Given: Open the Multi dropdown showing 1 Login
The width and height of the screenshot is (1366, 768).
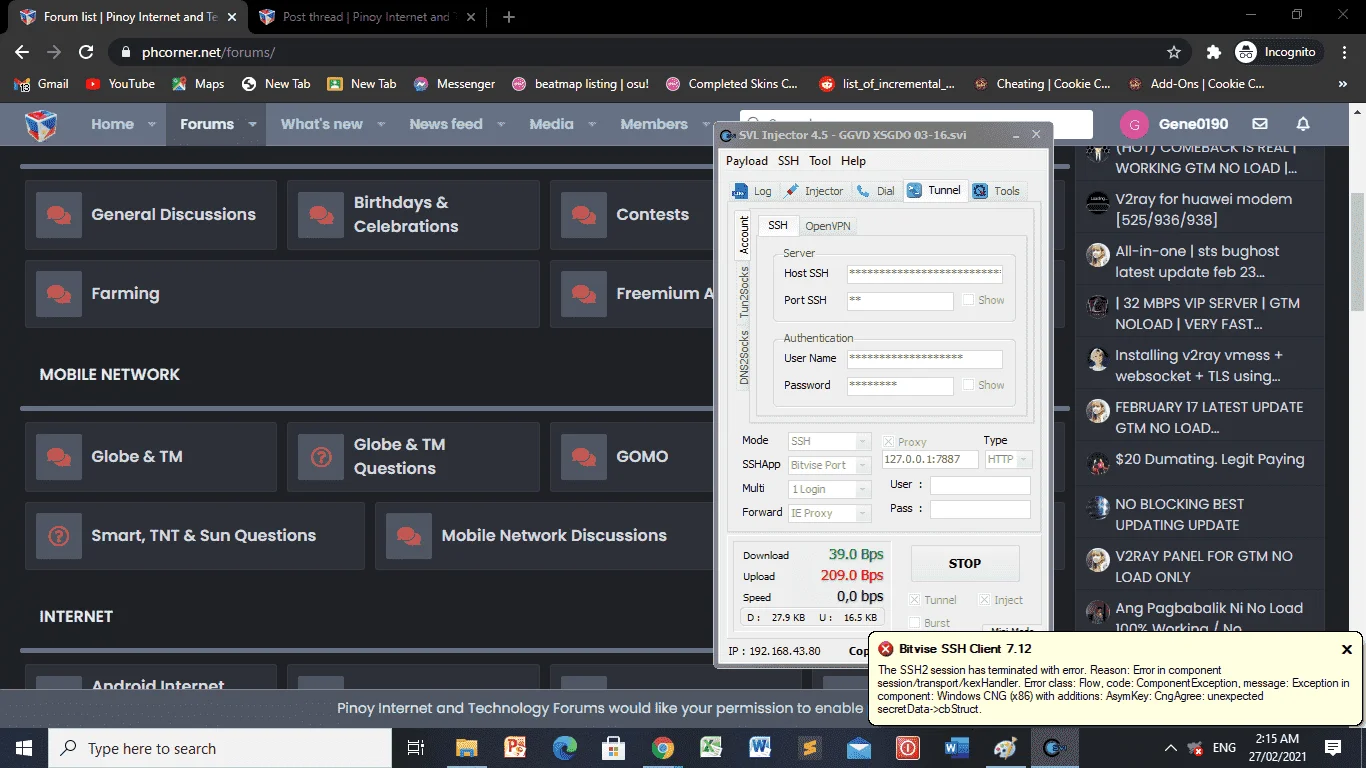Looking at the screenshot, I should click(829, 489).
